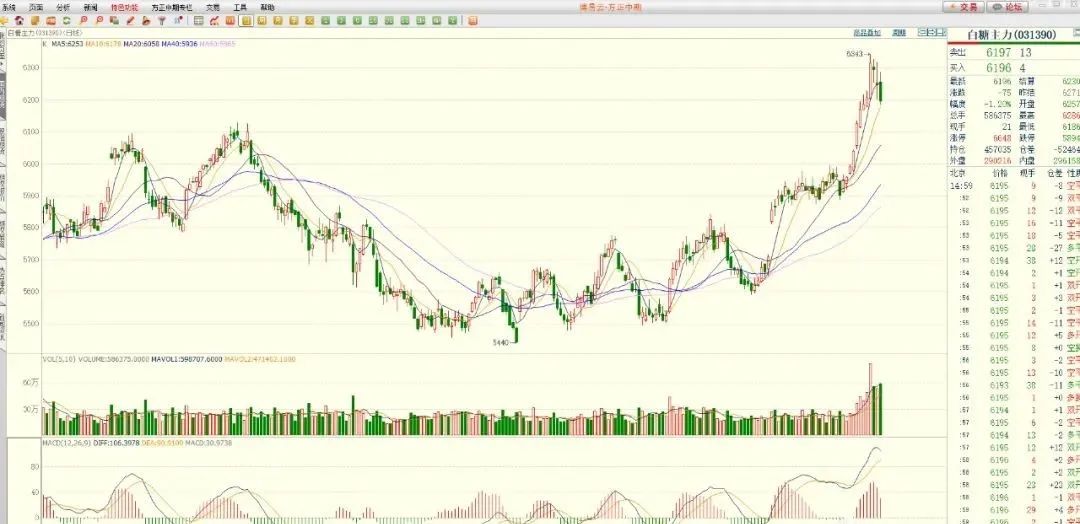Open the 分析 menu
This screenshot has height=524, width=1080.
point(63,7)
